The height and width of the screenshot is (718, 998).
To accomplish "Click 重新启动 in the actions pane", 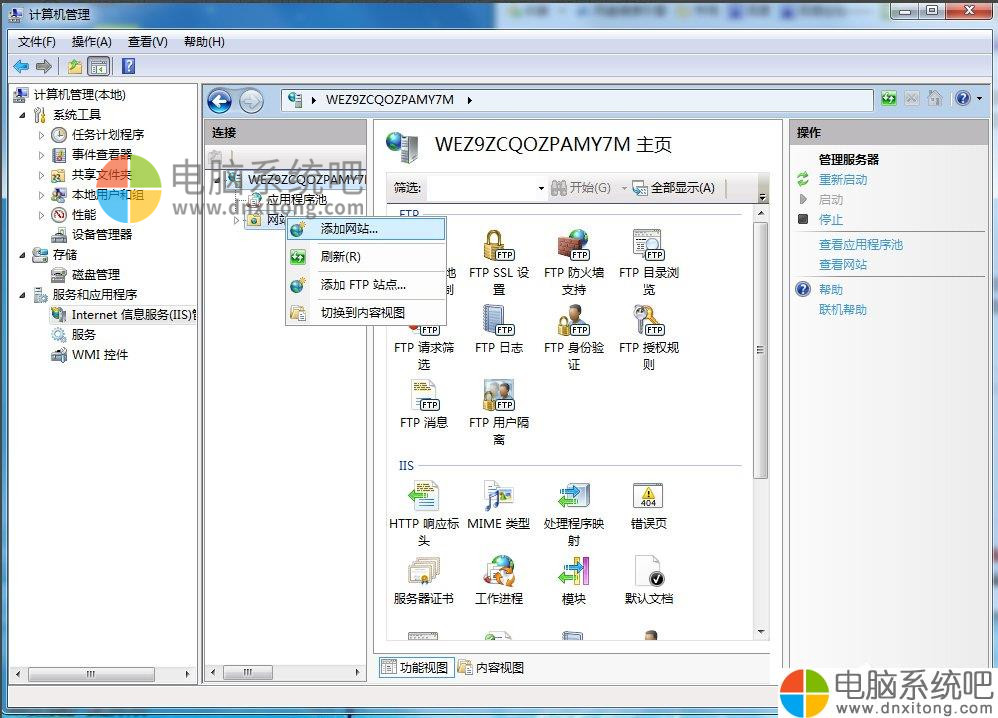I will click(x=843, y=180).
